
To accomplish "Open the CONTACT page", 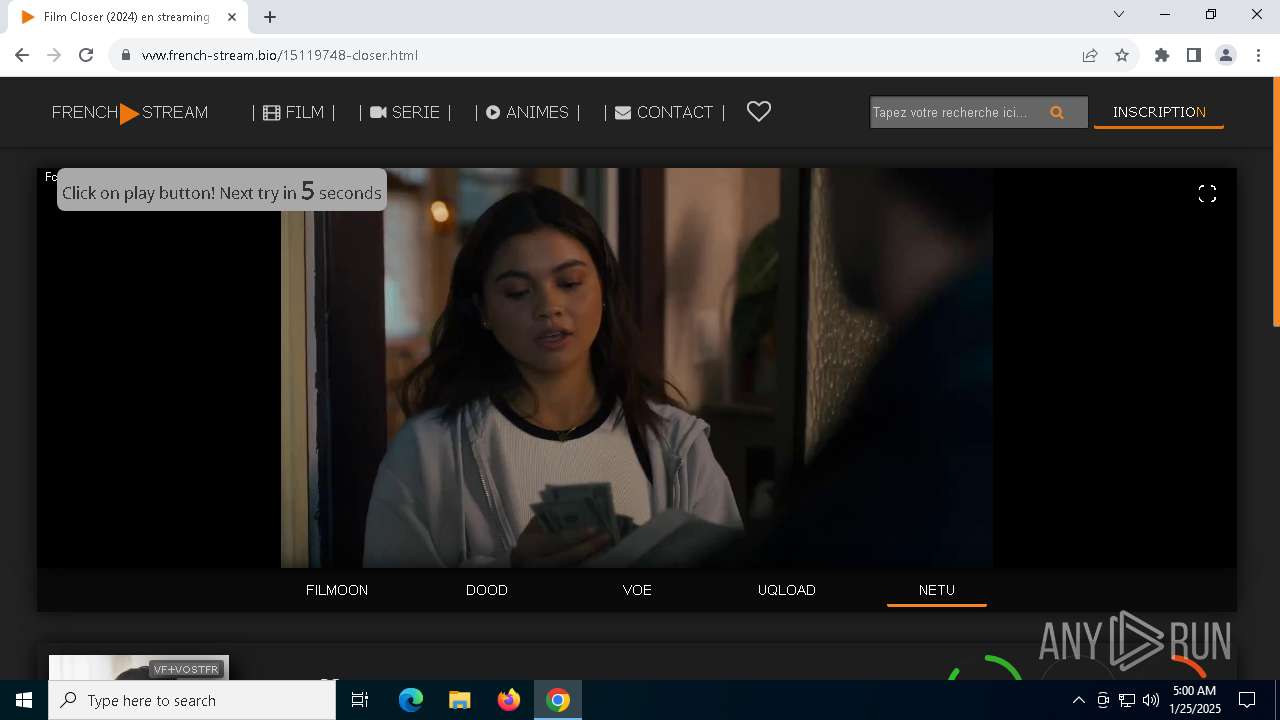I will click(x=664, y=113).
